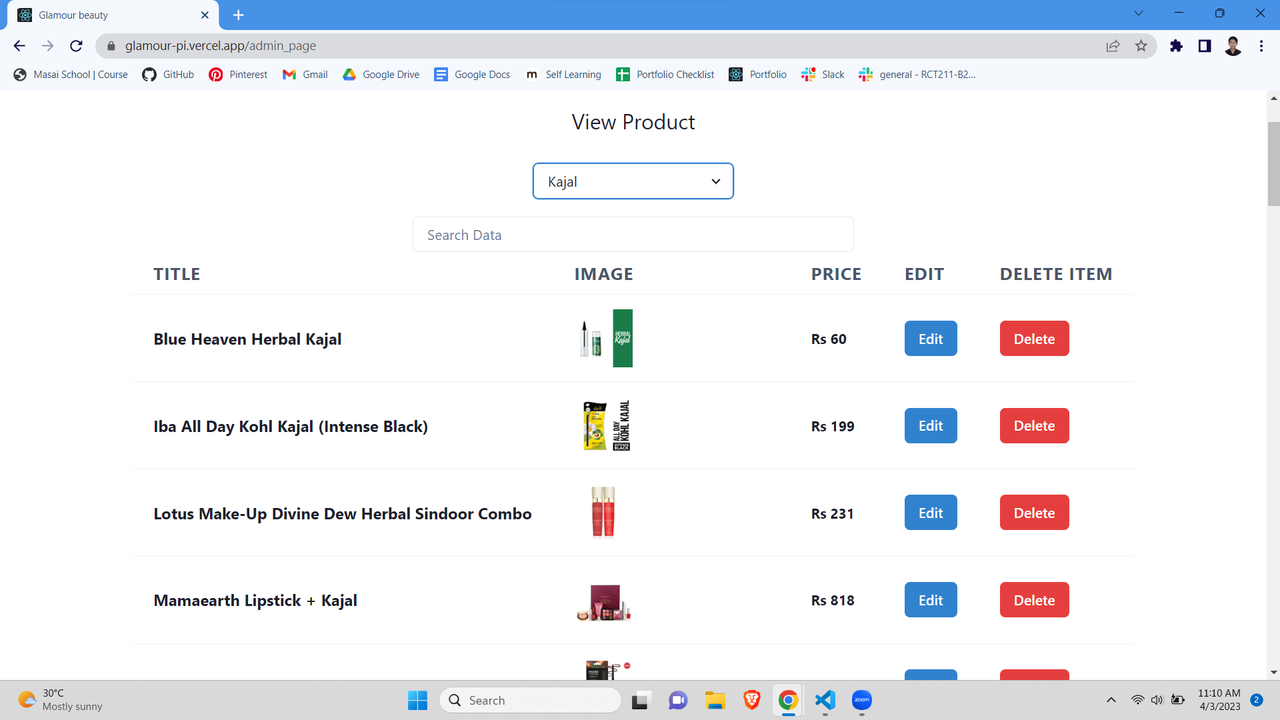Go forward with the browser forward arrow

[x=47, y=46]
